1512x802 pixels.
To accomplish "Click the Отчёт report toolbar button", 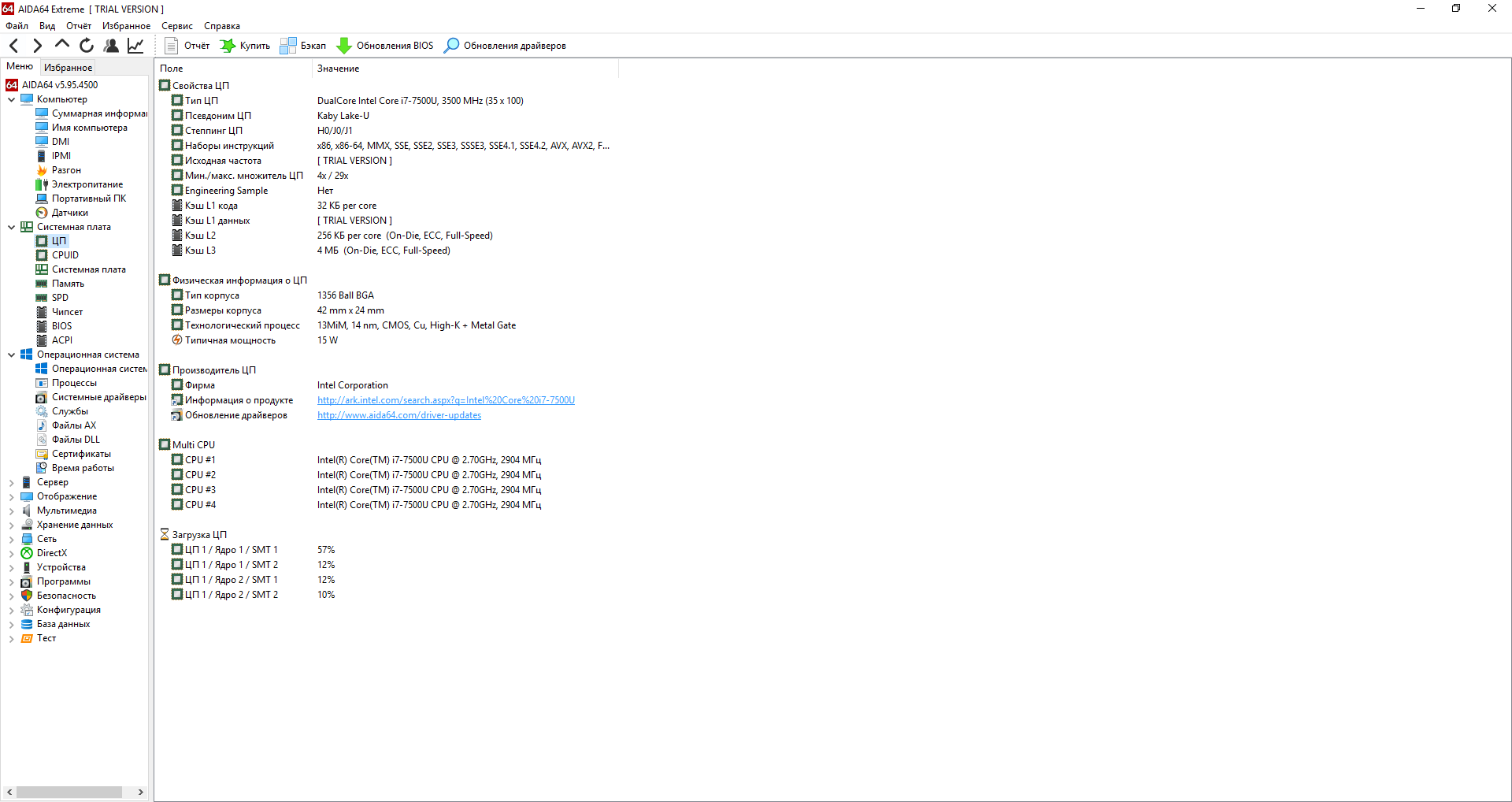I will [187, 46].
